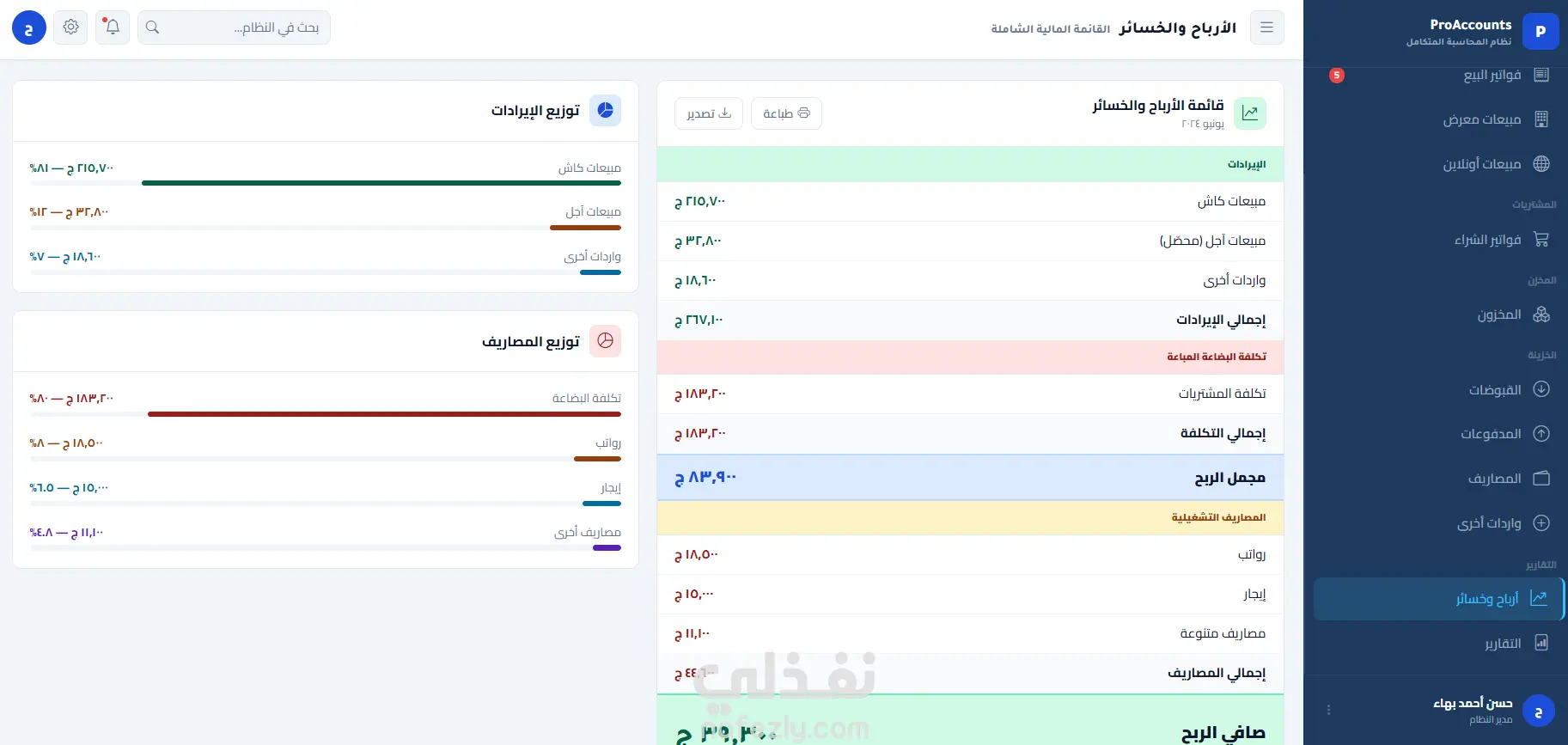Open the notifications bell icon
Image resolution: width=1568 pixels, height=745 pixels.
click(x=113, y=27)
